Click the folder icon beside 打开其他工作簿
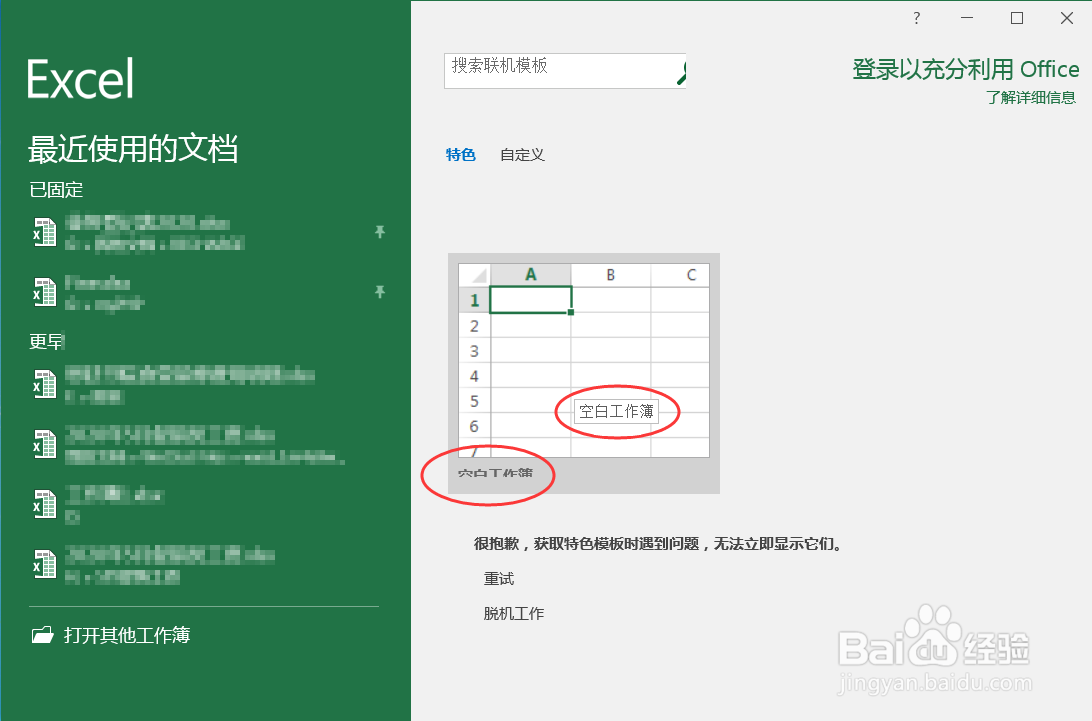The width and height of the screenshot is (1092, 721). click(42, 635)
